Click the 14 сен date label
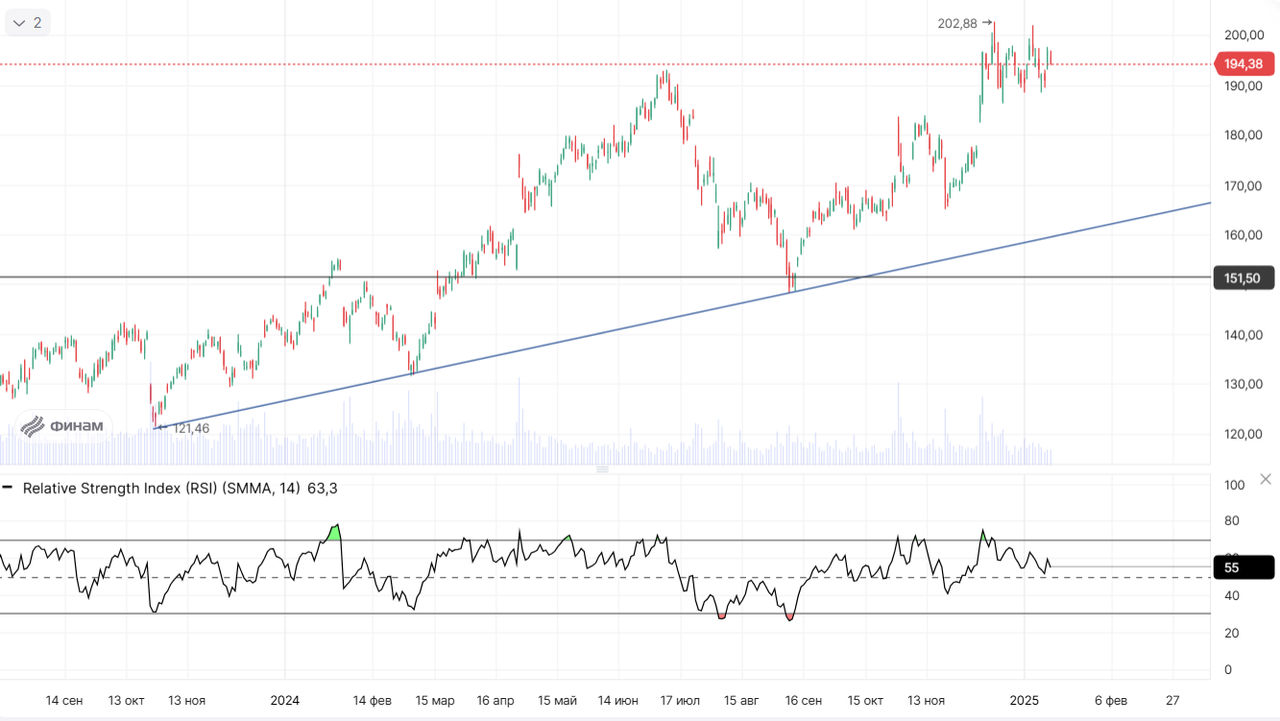 [64, 700]
